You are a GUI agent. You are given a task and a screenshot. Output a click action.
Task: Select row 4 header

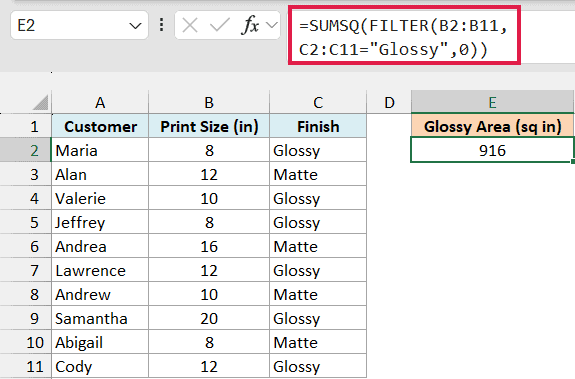pos(26,198)
